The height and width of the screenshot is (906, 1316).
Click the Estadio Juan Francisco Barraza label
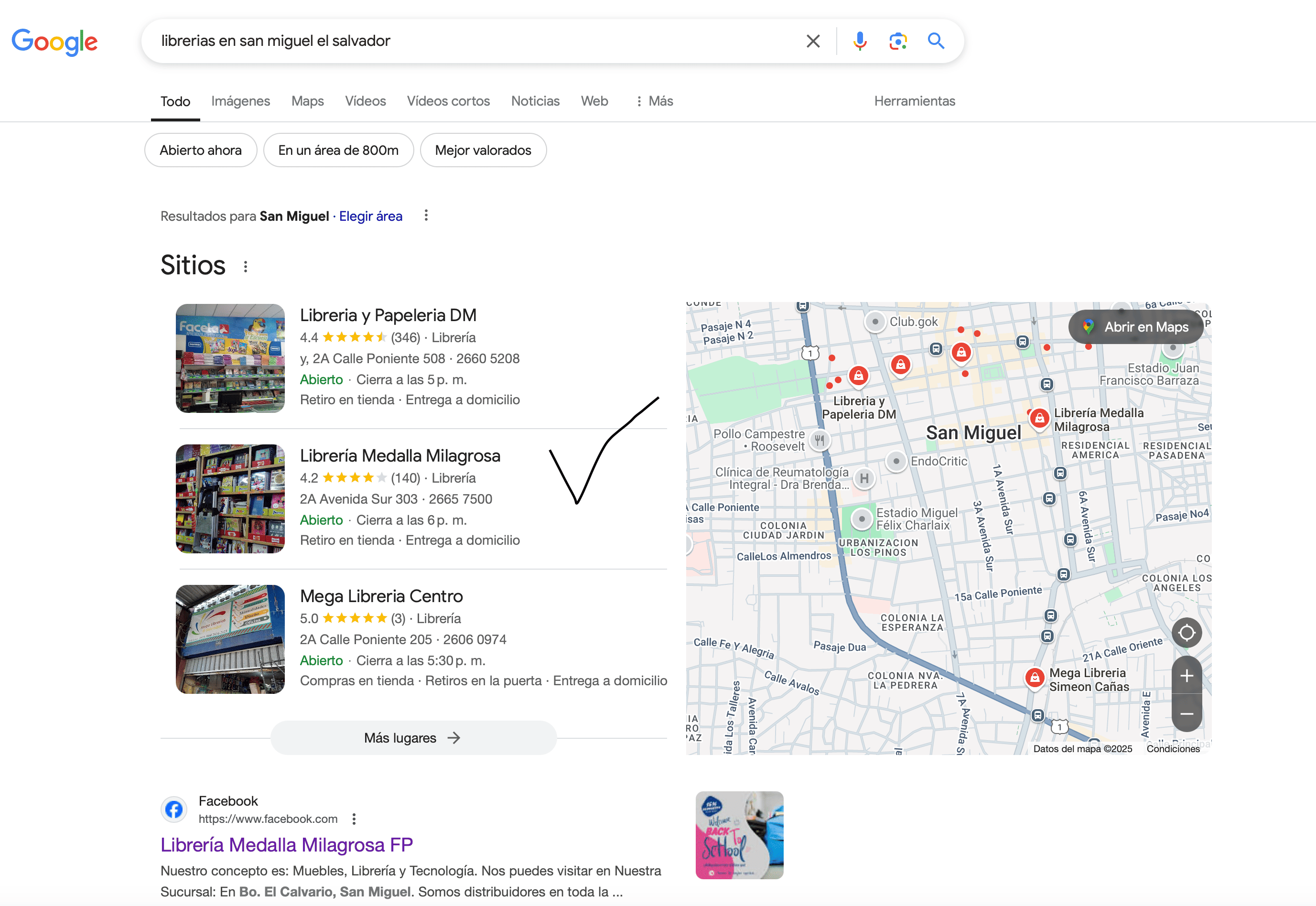[1149, 374]
